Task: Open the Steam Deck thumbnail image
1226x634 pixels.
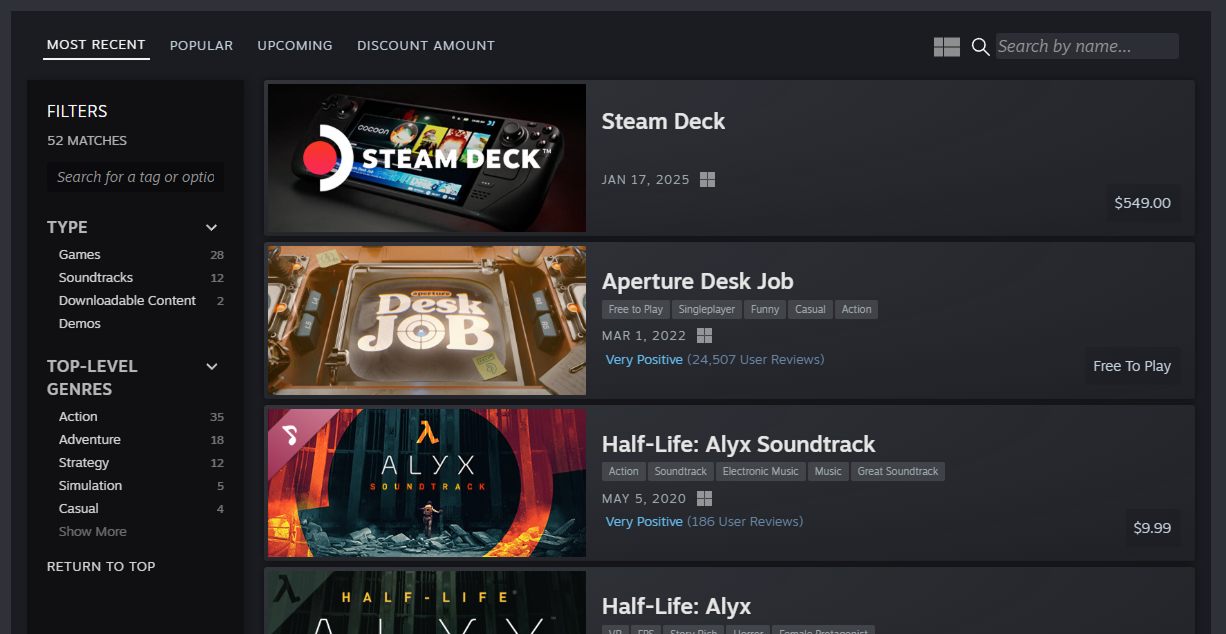Action: [x=427, y=158]
